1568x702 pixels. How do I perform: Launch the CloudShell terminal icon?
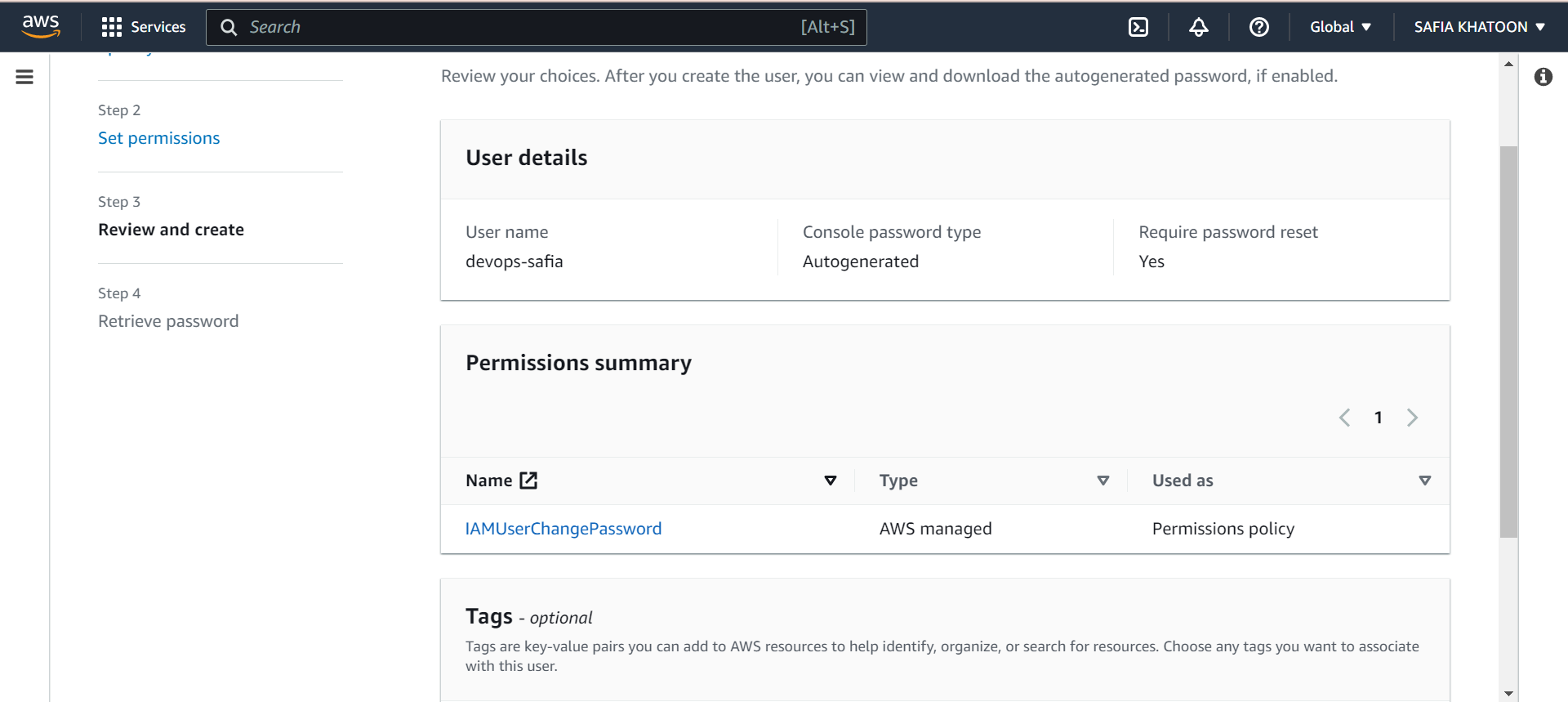point(1138,27)
